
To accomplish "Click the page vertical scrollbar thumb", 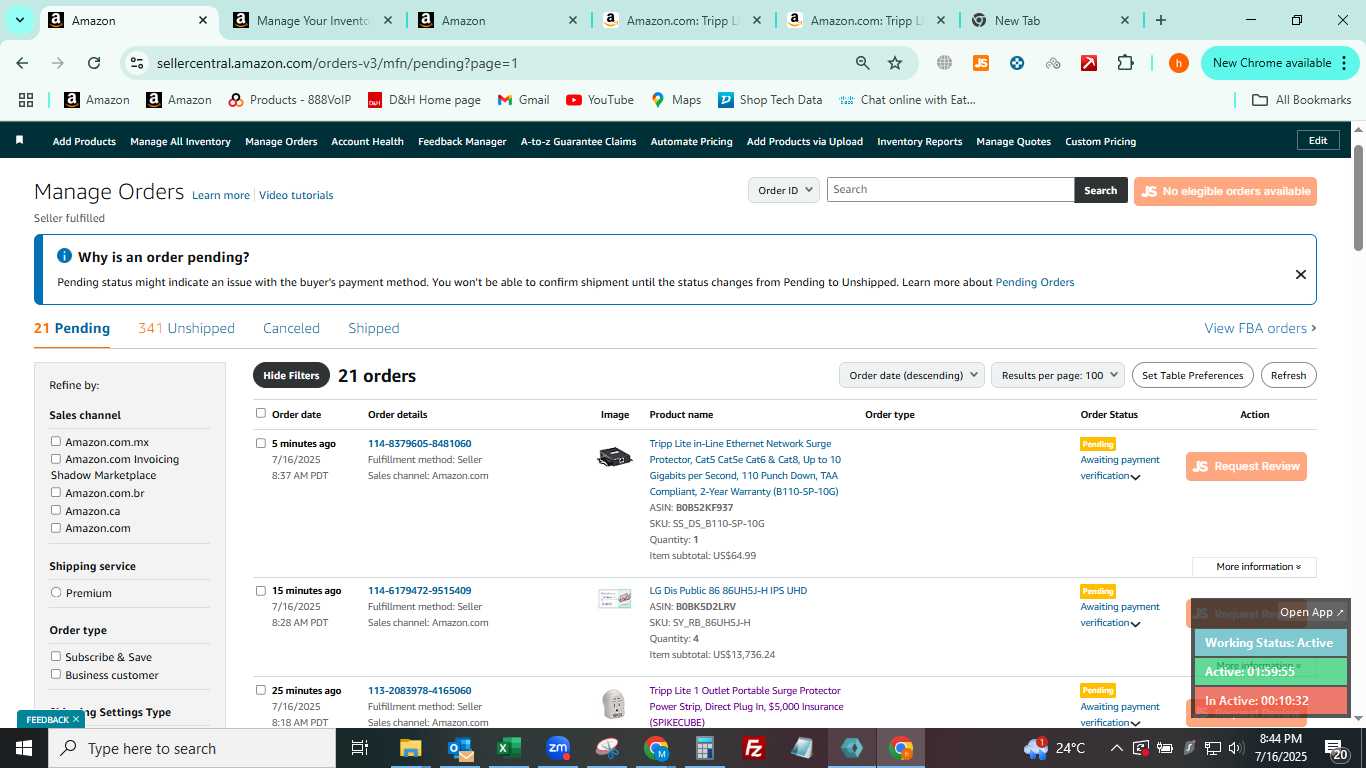I will tap(1359, 197).
